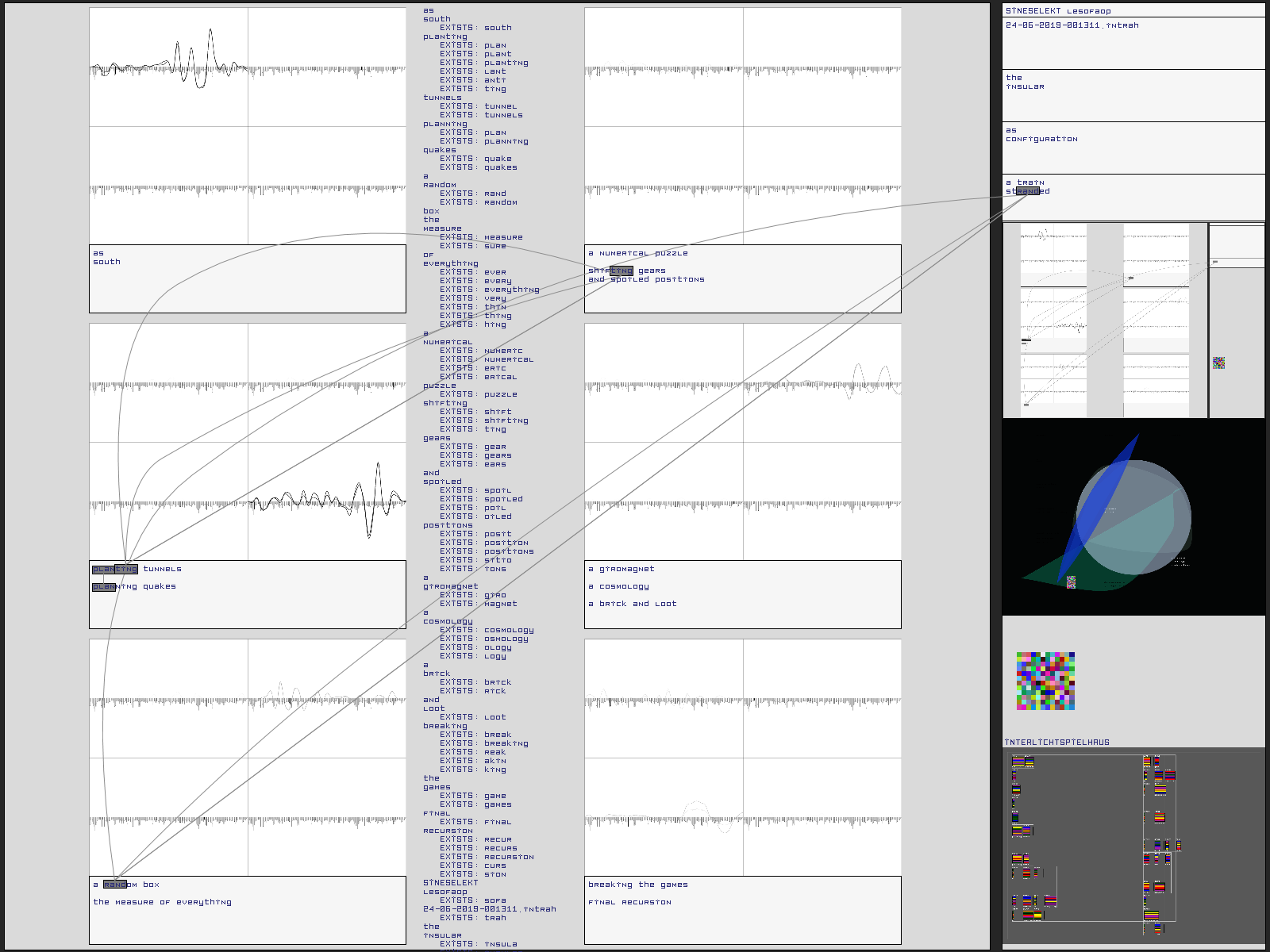Open the miniature waveform grid overview
1270x952 pixels.
(x=1103, y=320)
